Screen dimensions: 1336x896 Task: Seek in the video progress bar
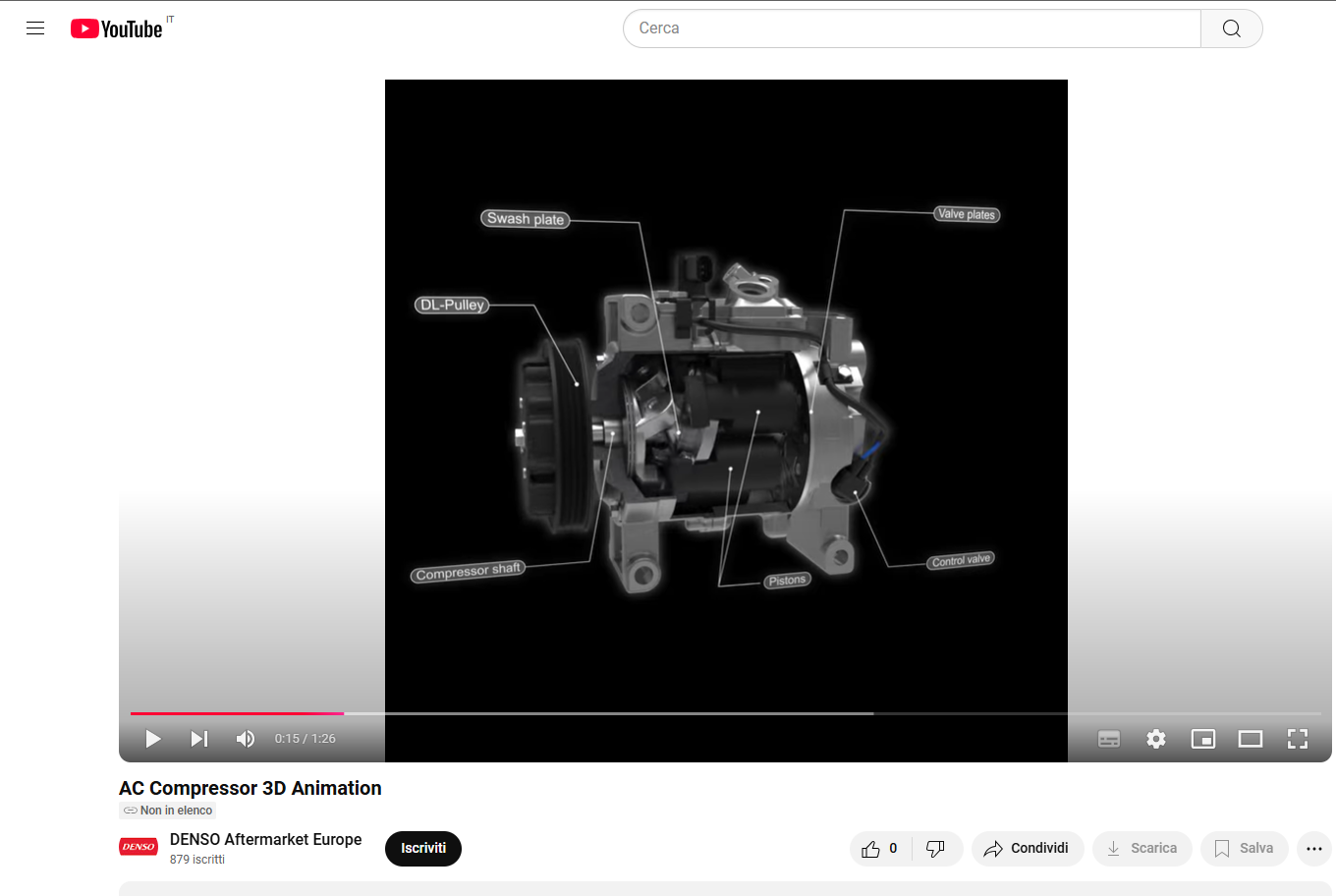click(x=725, y=713)
